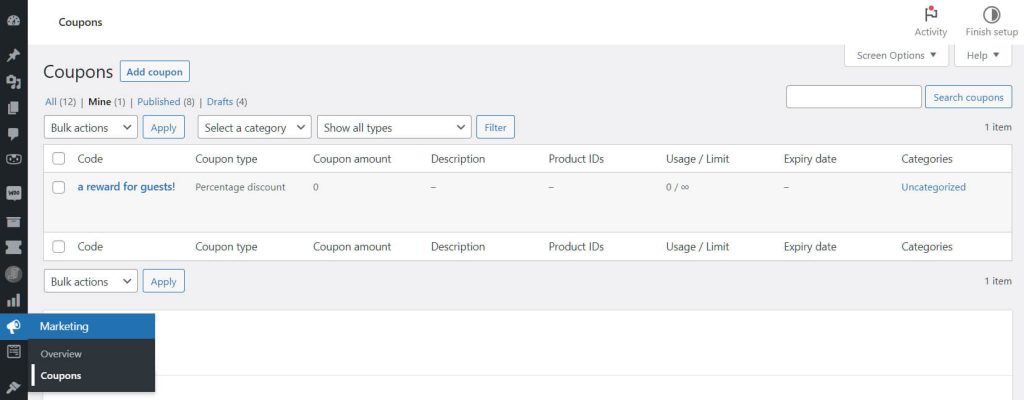Click the Add coupon button
The image size is (1024, 400).
coord(154,72)
